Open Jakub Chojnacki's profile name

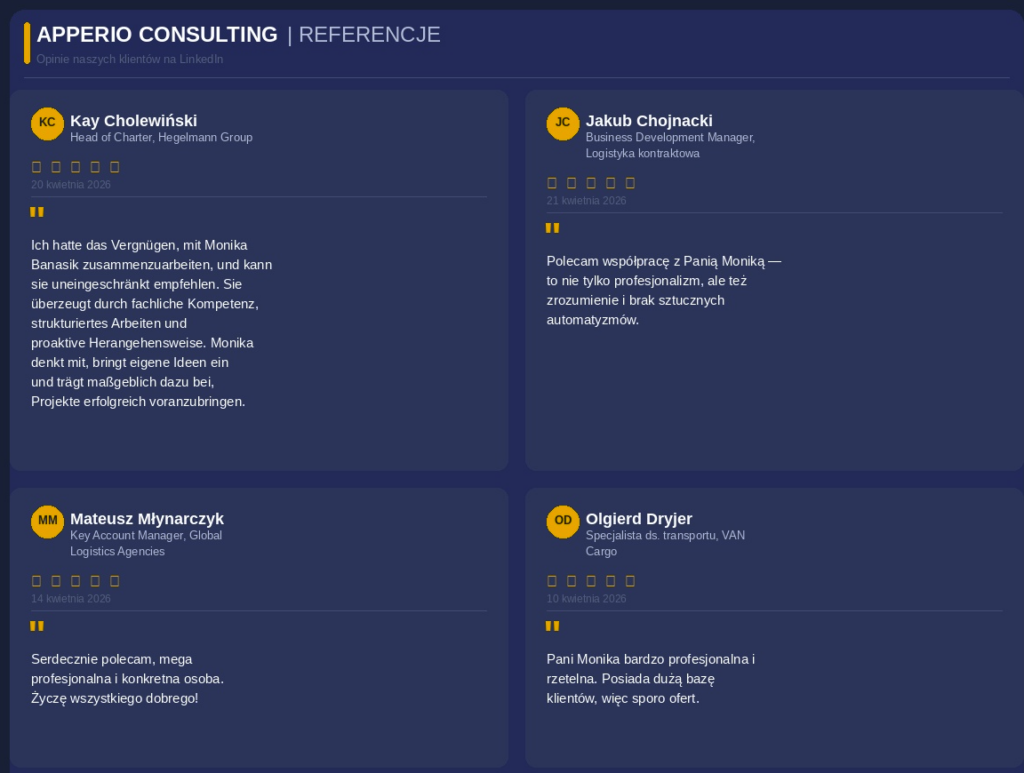coord(649,121)
